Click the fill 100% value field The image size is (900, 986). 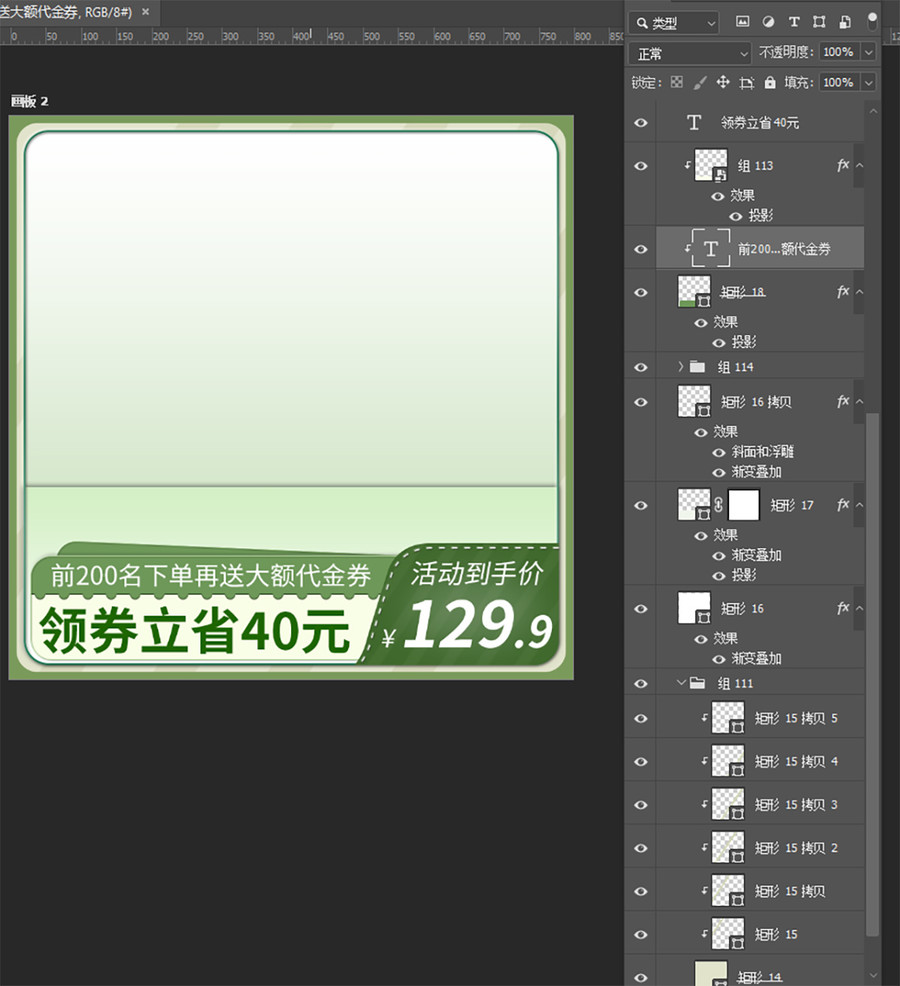838,82
